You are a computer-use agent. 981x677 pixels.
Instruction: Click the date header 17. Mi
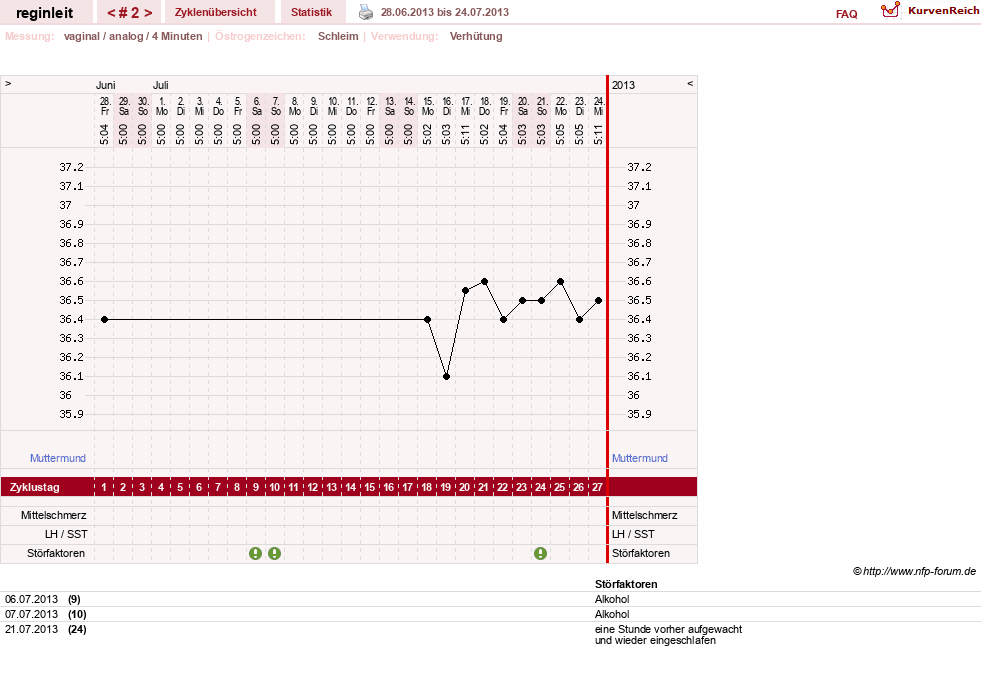coord(466,106)
